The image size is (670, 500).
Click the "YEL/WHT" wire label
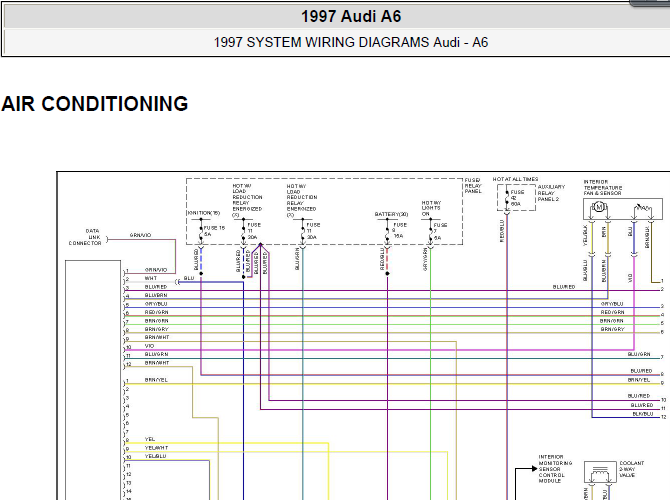pos(156,448)
